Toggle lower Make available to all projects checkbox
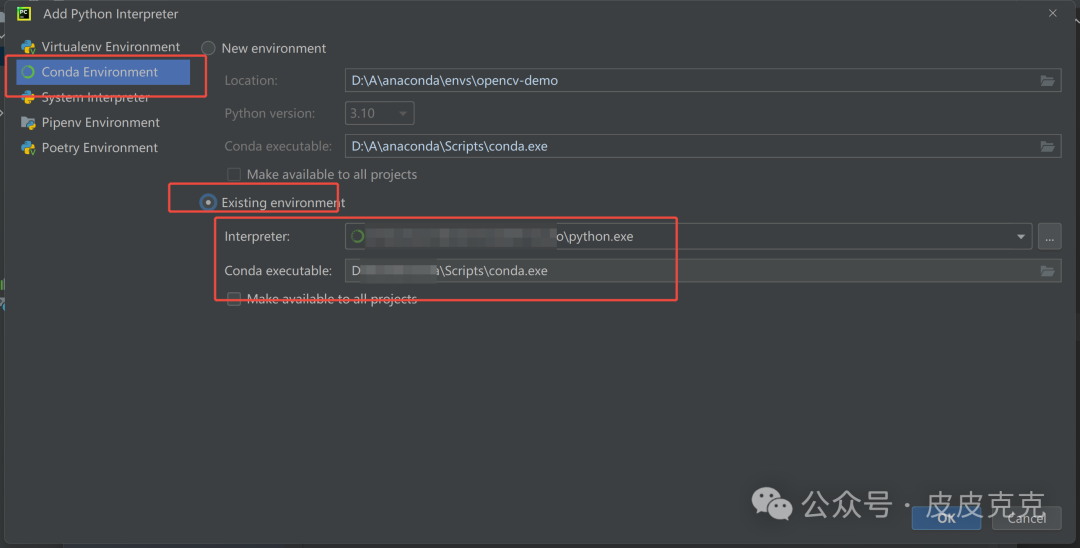This screenshot has height=548, width=1080. 234,299
